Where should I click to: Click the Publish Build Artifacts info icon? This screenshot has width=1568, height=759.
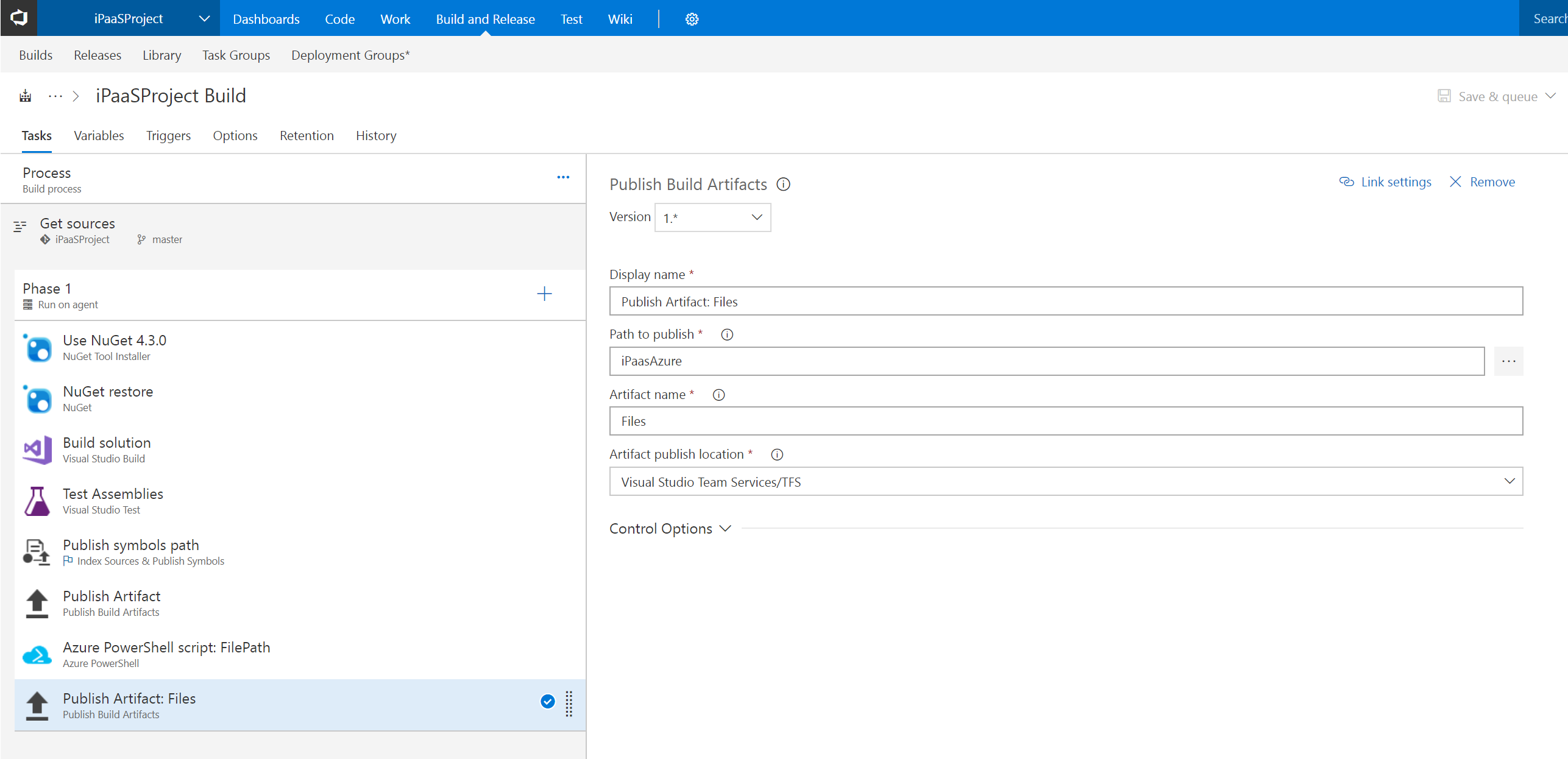pos(784,184)
